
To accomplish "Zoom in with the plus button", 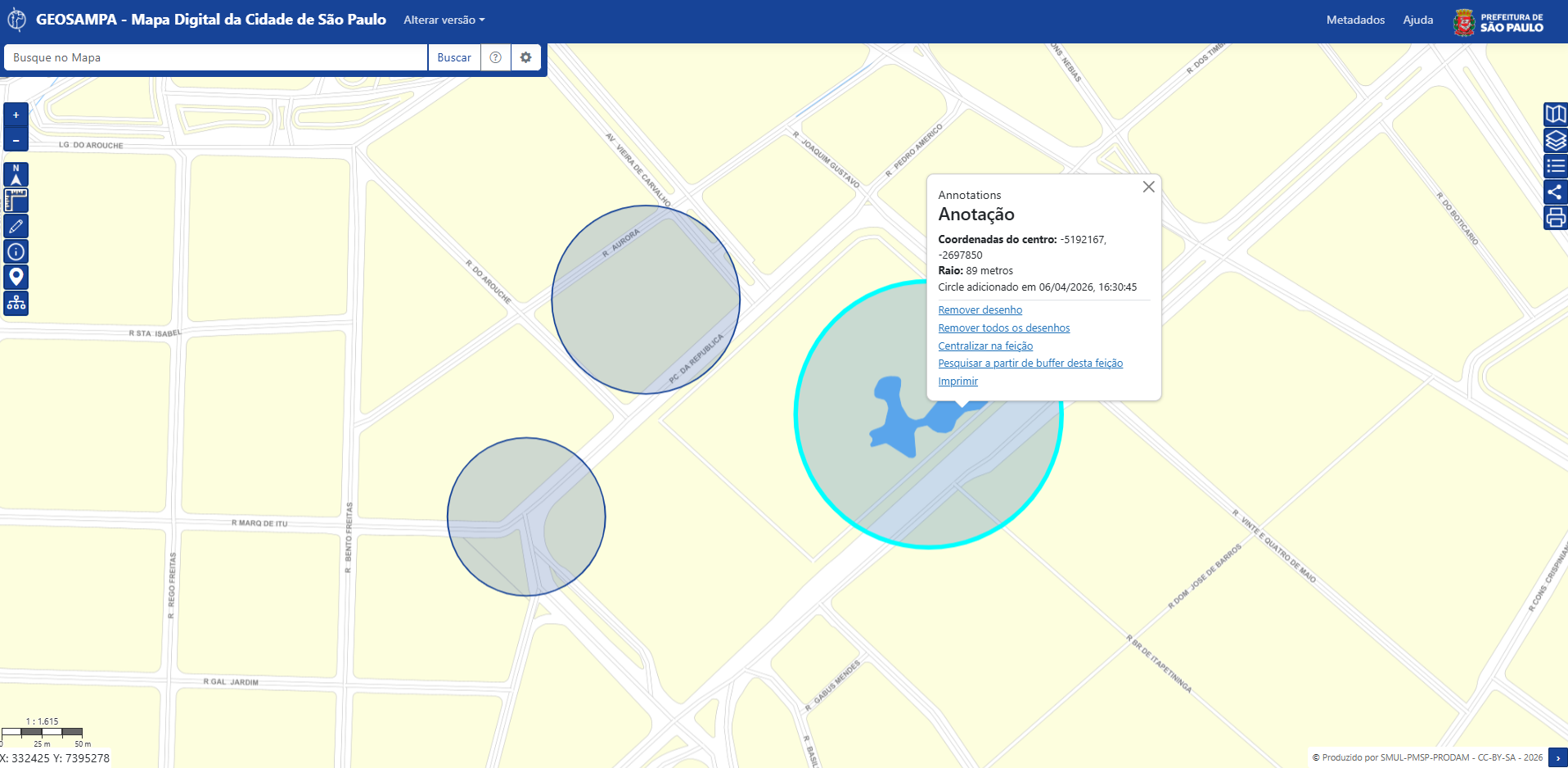I will 16,115.
